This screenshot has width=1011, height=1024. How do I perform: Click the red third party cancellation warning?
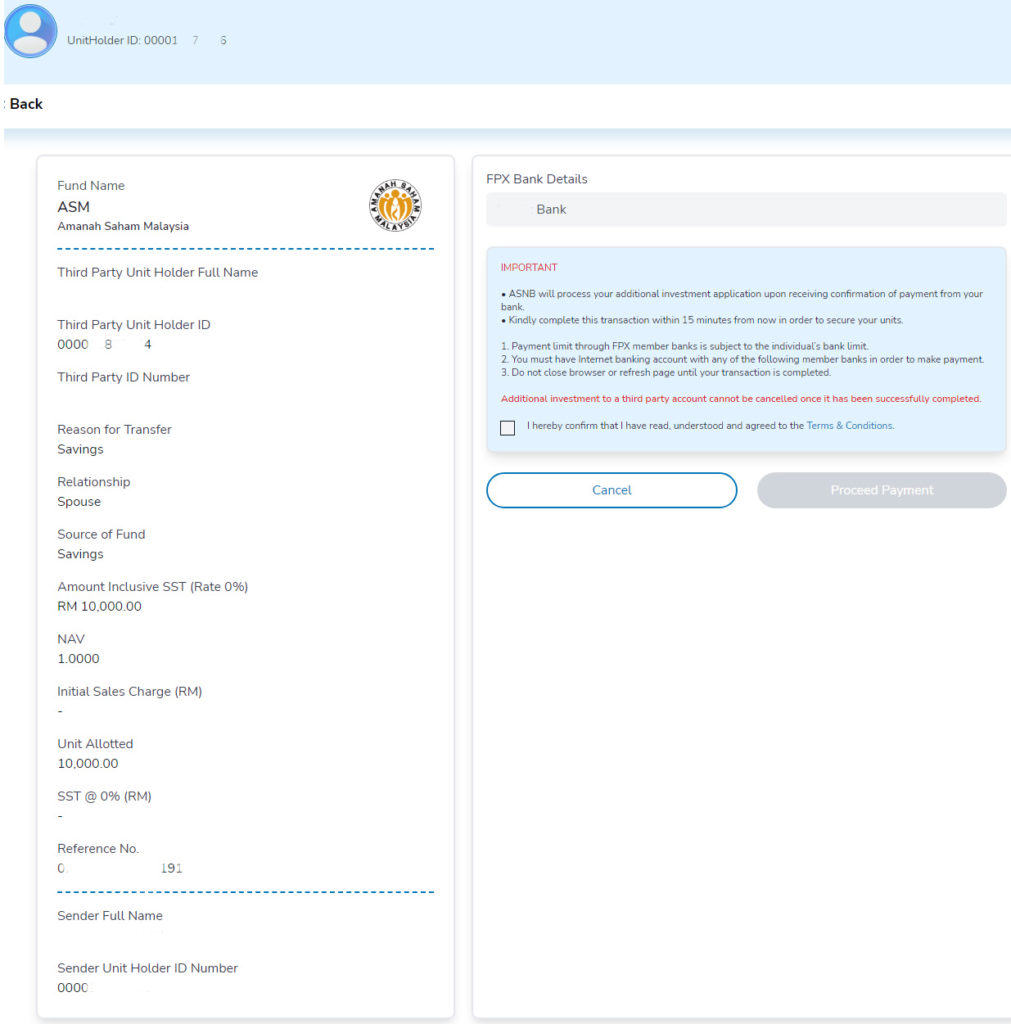741,399
